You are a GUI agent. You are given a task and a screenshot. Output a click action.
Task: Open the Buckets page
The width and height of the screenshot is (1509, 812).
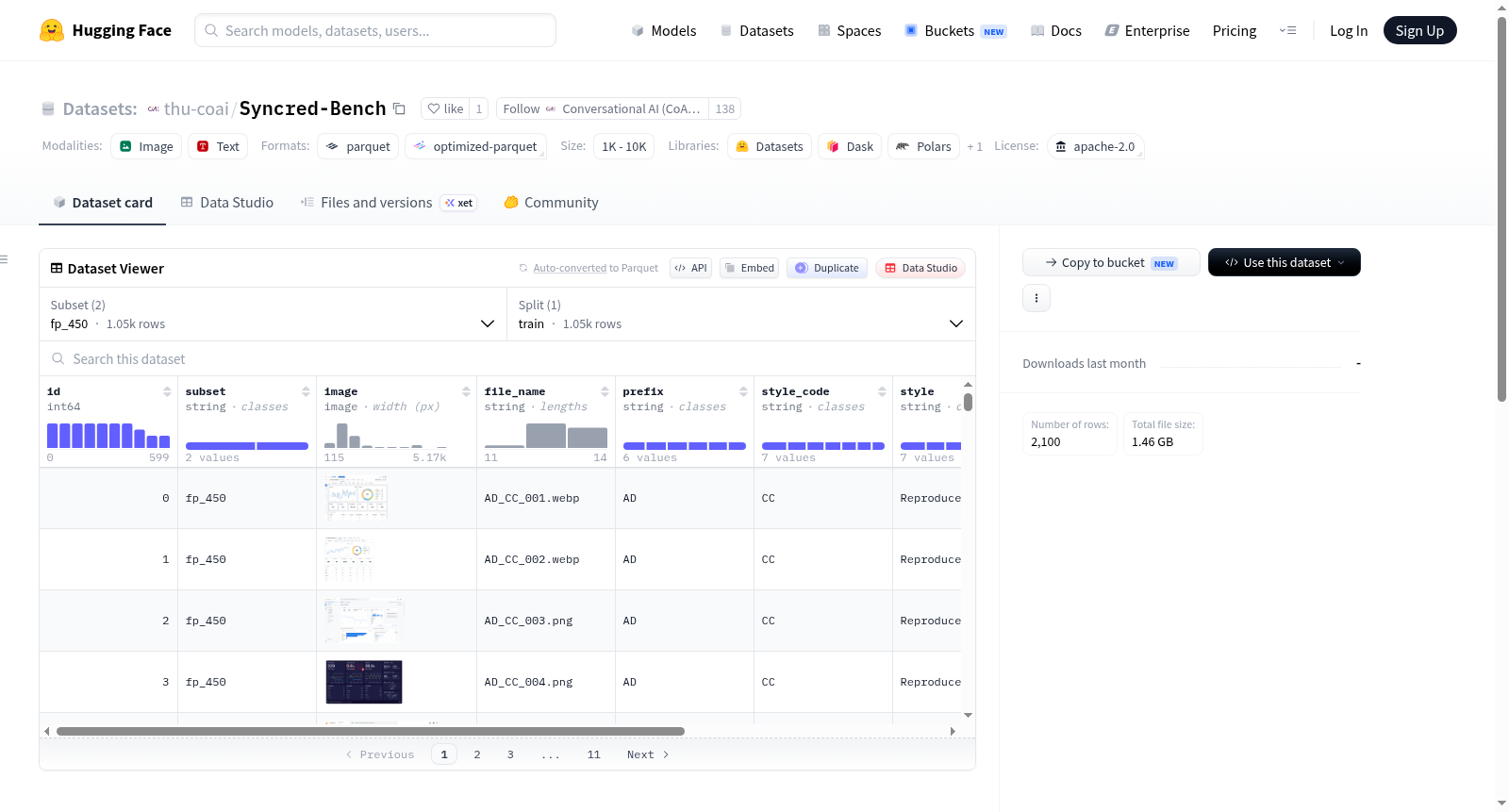click(x=955, y=30)
